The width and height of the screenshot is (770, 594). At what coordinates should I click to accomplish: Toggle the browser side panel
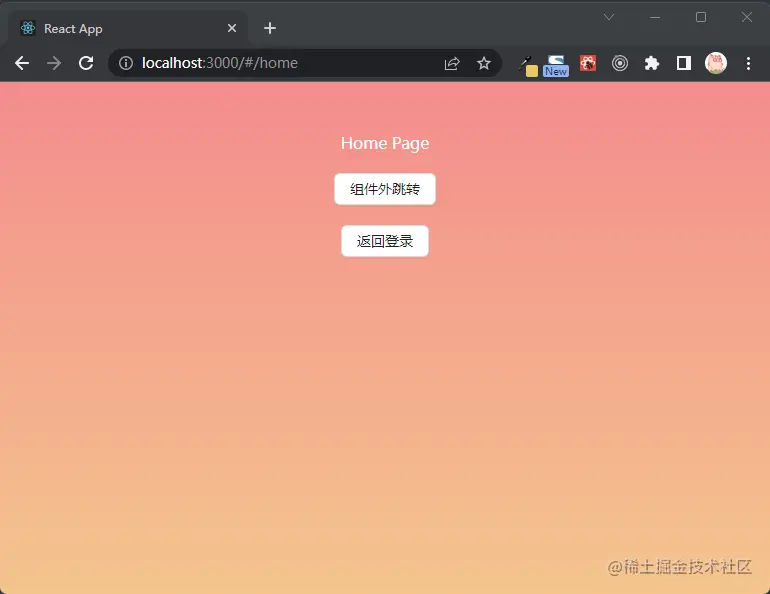tap(684, 63)
